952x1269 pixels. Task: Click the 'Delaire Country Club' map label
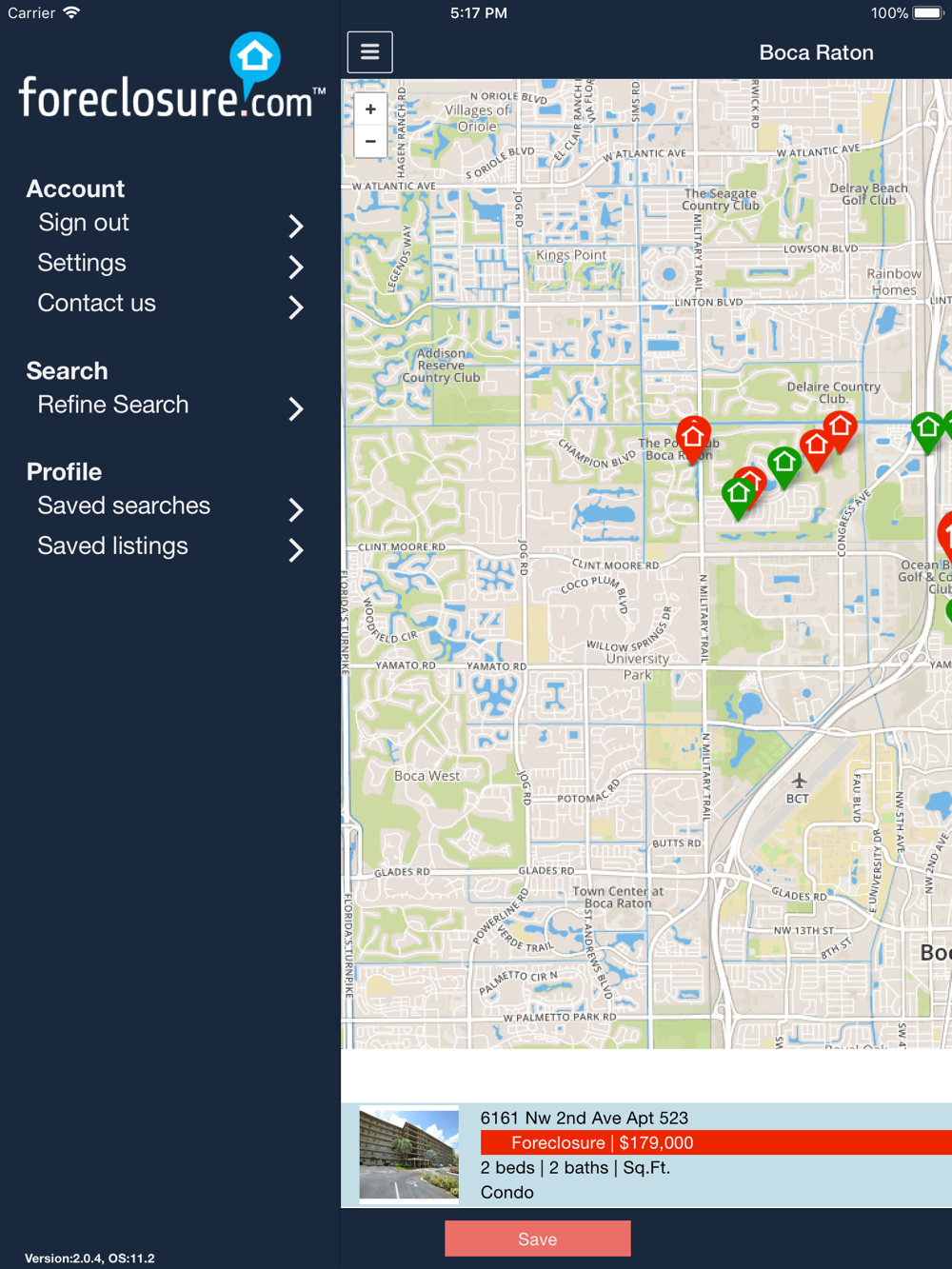(833, 392)
